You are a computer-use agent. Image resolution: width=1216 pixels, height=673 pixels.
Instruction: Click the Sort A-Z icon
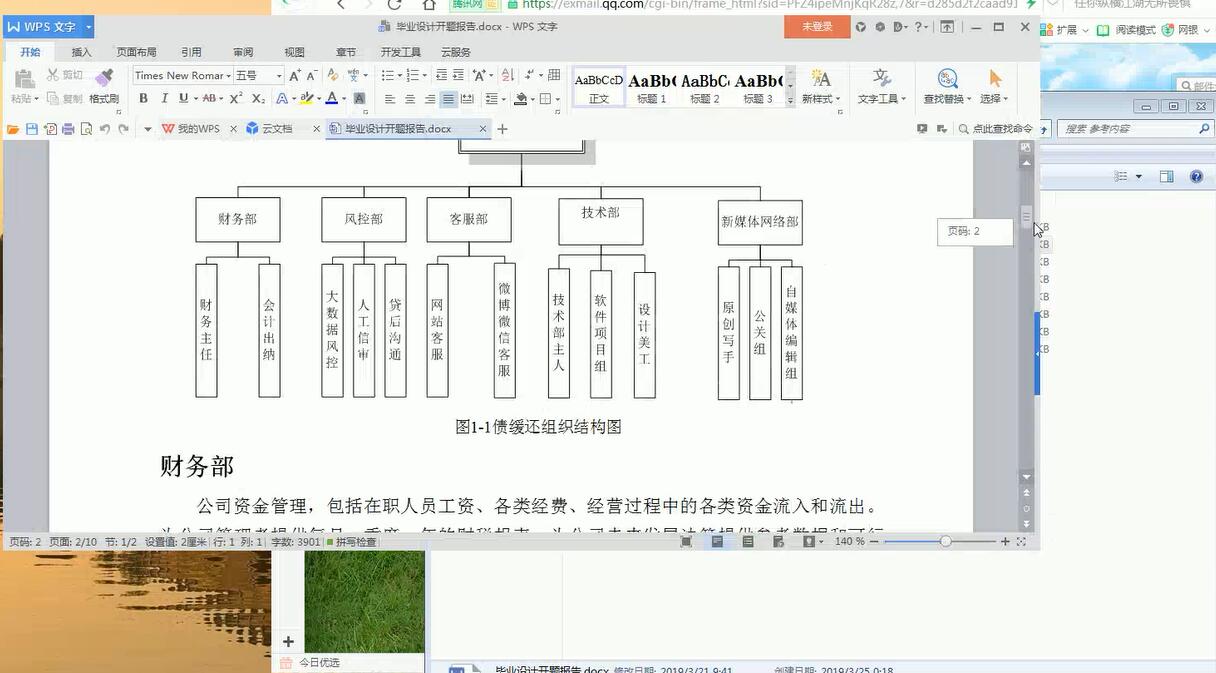506,75
